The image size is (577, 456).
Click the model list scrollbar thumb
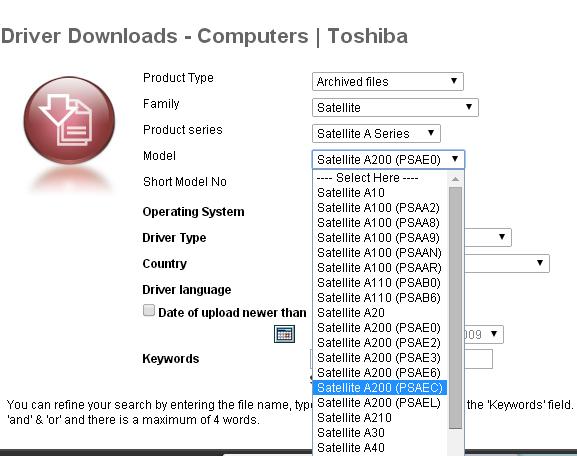click(455, 308)
